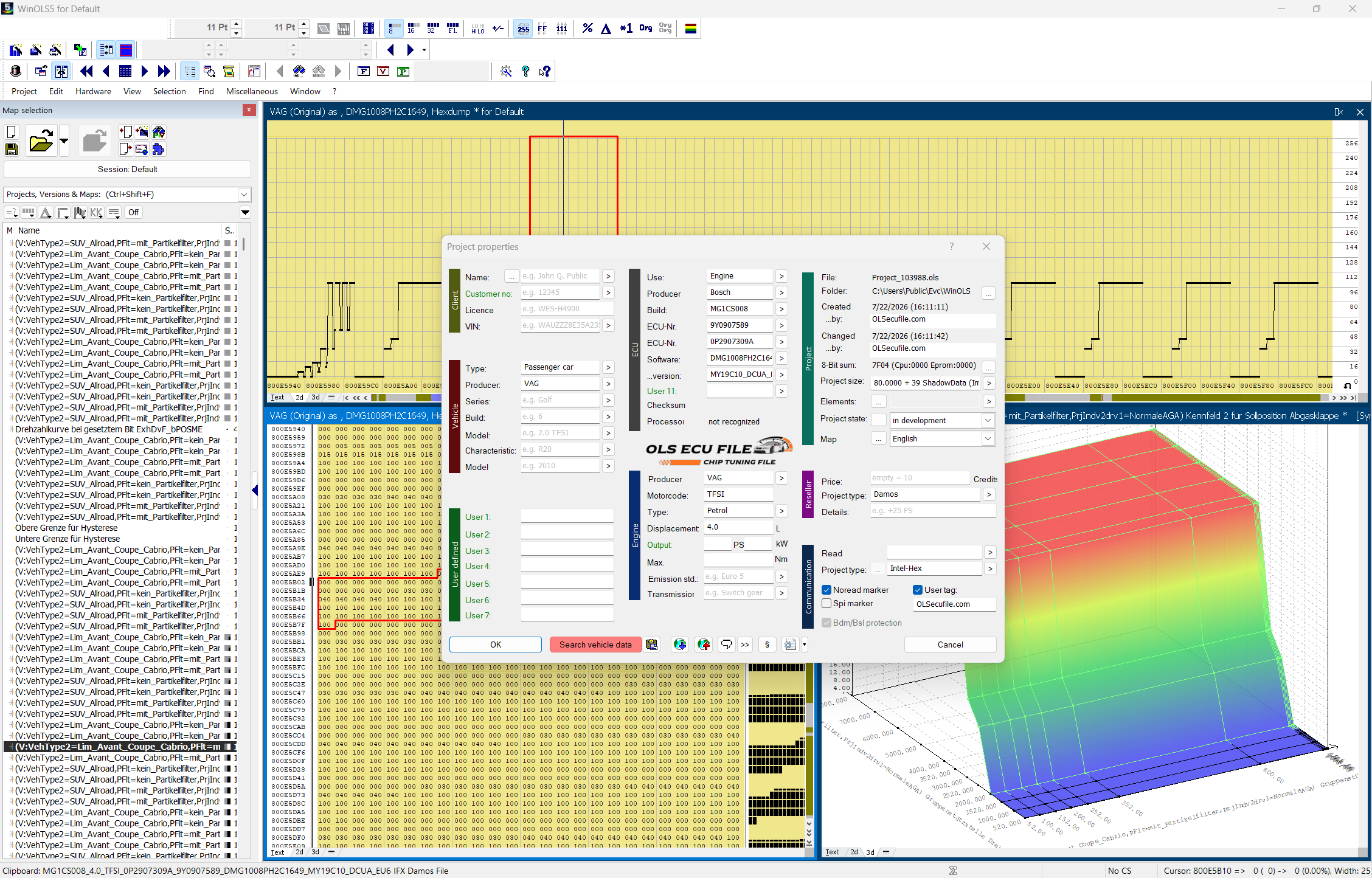Open the configuration gear-wrench icon
The width and height of the screenshot is (1372, 878).
pos(506,71)
